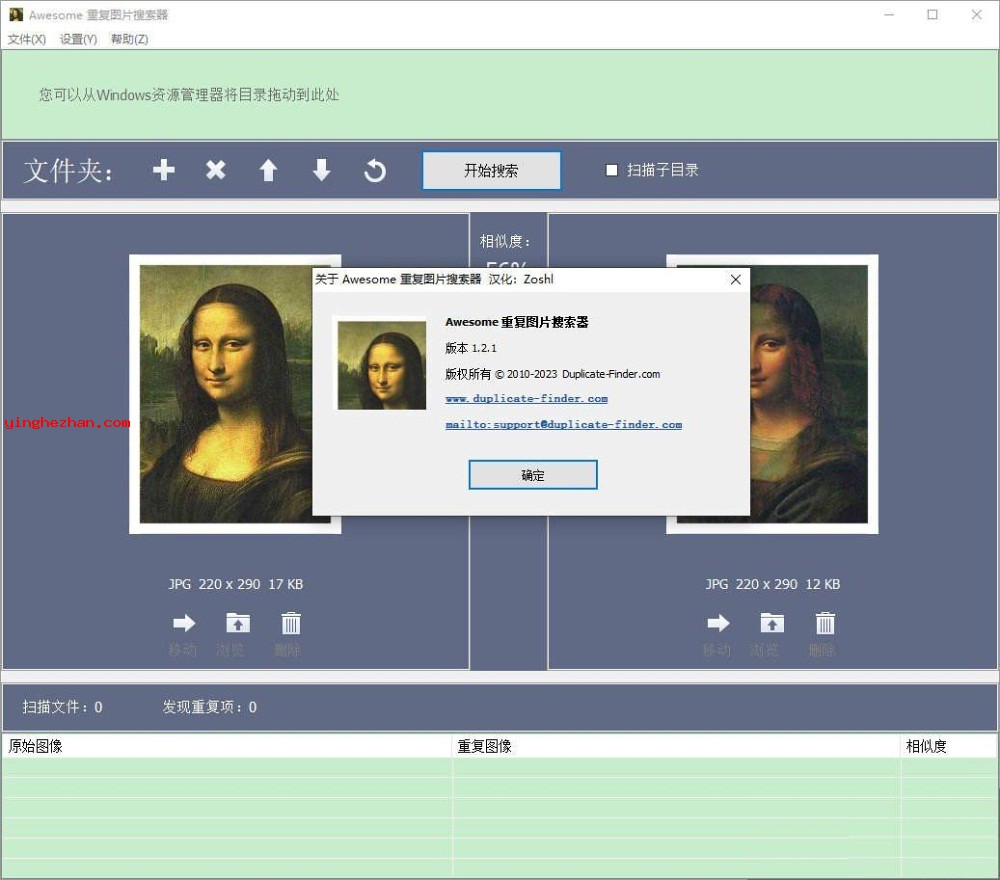Confirm the About dialog with 确定
The width and height of the screenshot is (1000, 880).
point(533,475)
